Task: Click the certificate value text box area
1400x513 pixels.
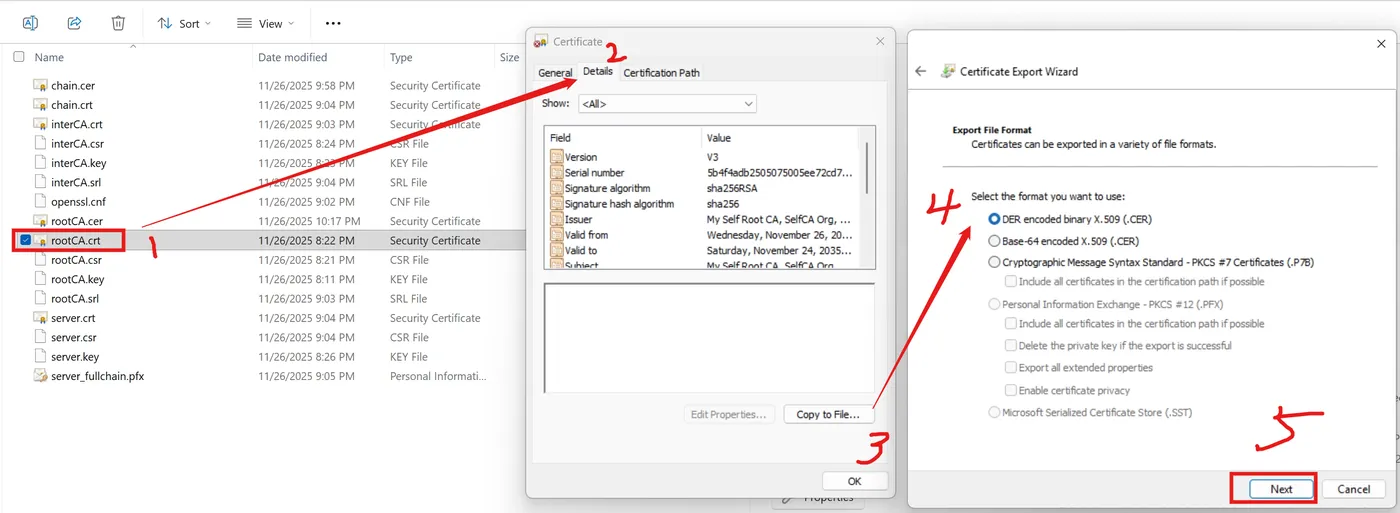Action: coord(709,337)
